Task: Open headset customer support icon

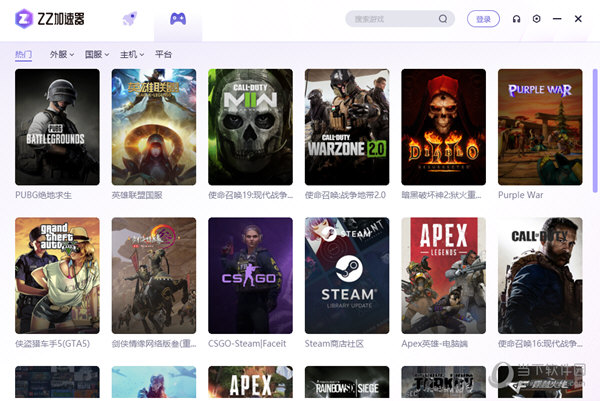Action: click(x=517, y=19)
